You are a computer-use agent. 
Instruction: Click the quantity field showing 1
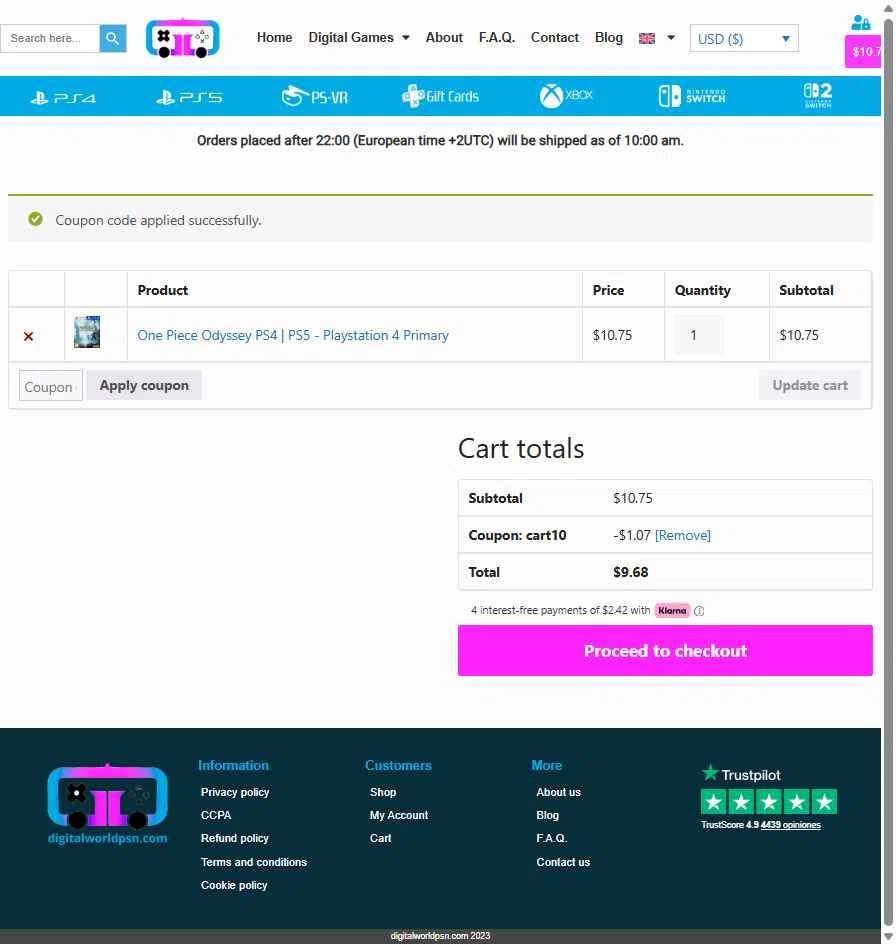click(698, 335)
